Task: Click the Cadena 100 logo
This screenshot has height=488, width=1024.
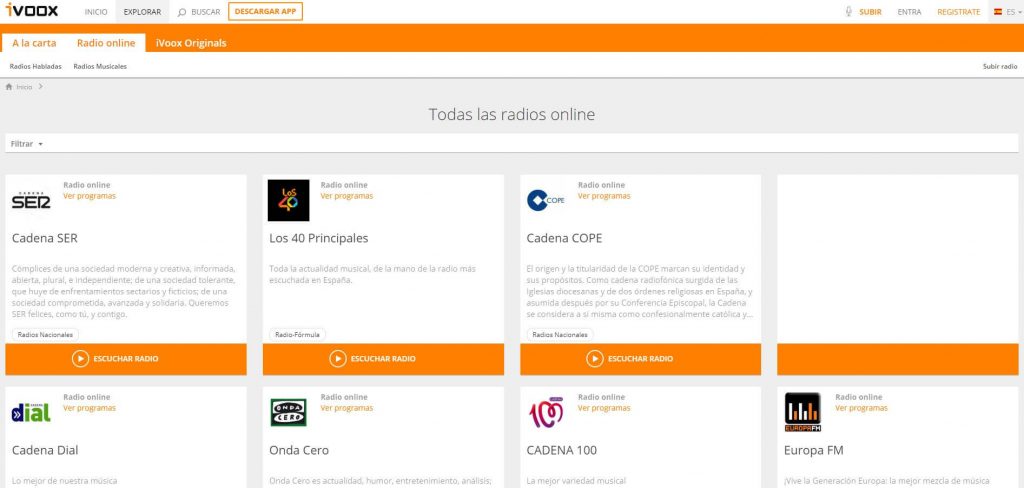Action: tap(546, 412)
